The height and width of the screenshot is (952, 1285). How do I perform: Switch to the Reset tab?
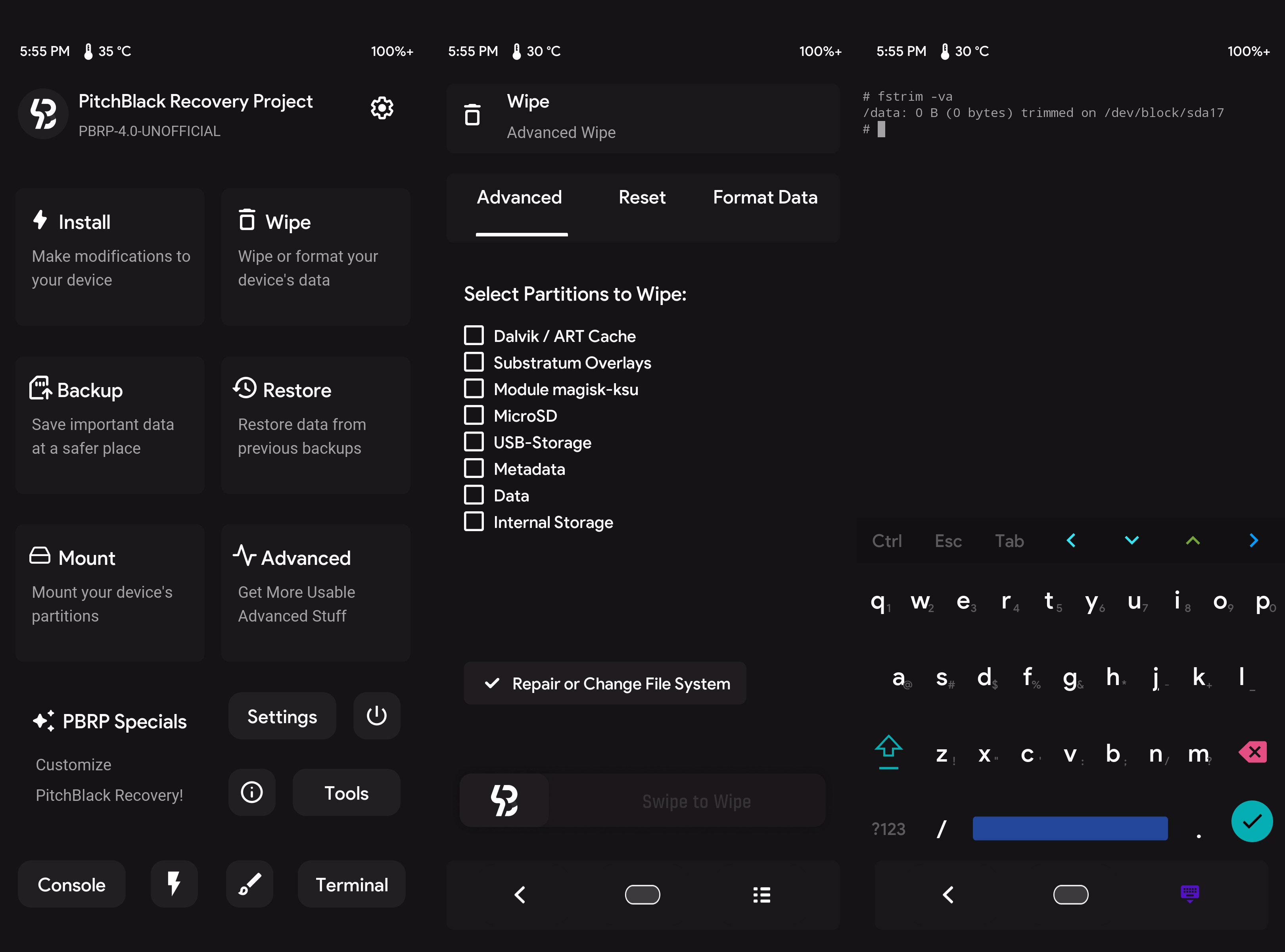(x=642, y=198)
